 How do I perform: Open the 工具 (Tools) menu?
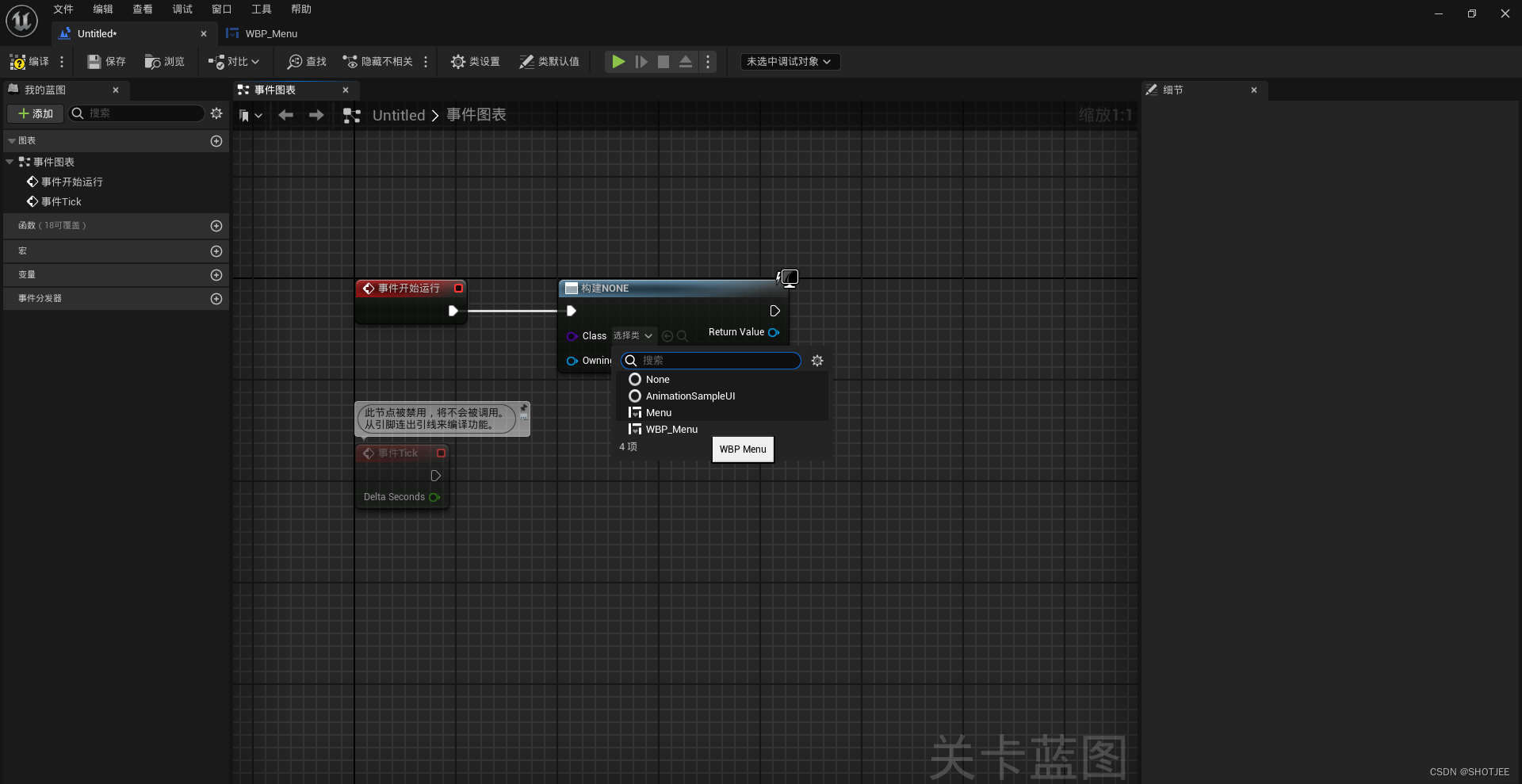261,9
